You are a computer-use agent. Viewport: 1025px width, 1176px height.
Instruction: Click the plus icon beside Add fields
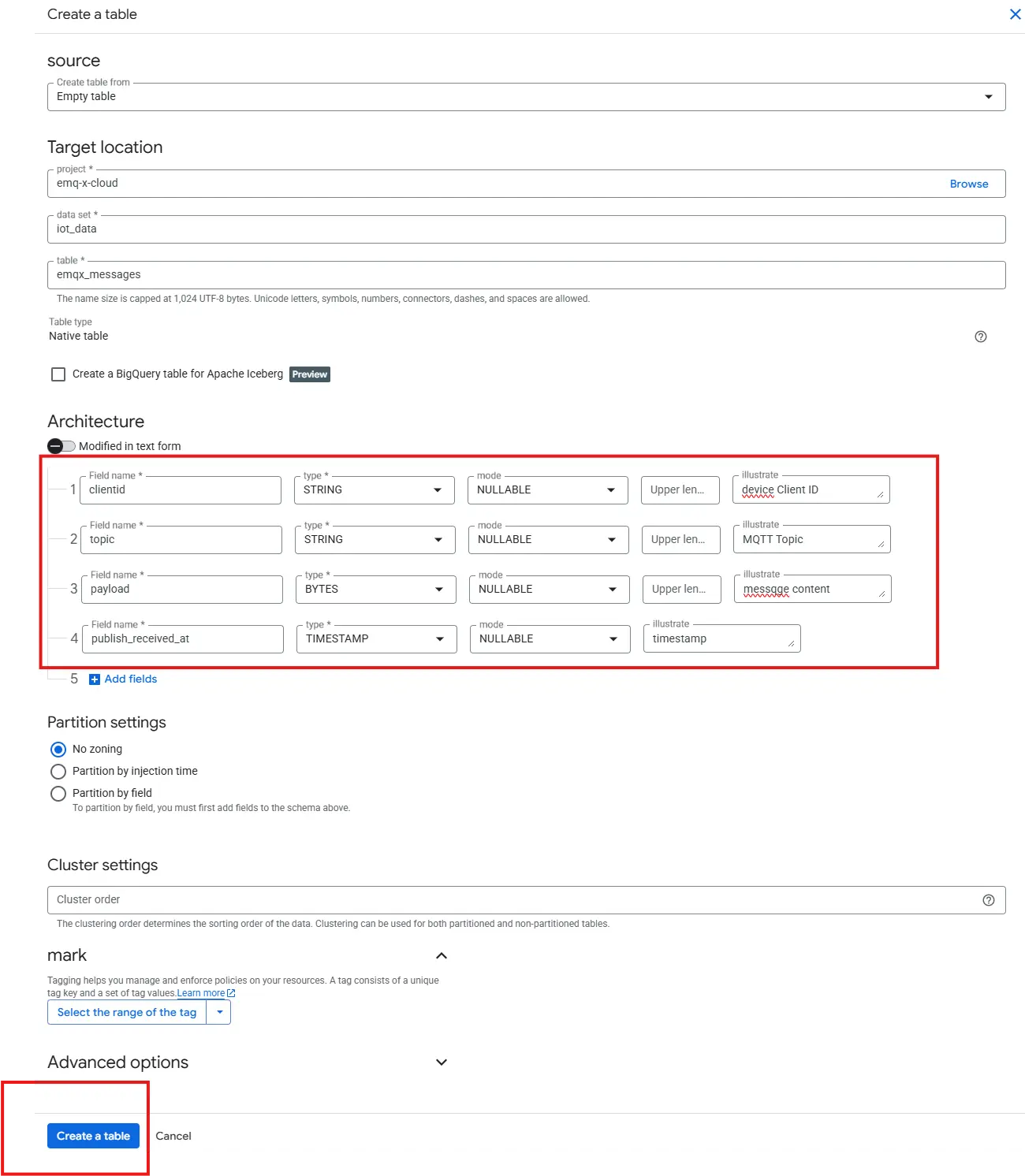click(x=95, y=679)
